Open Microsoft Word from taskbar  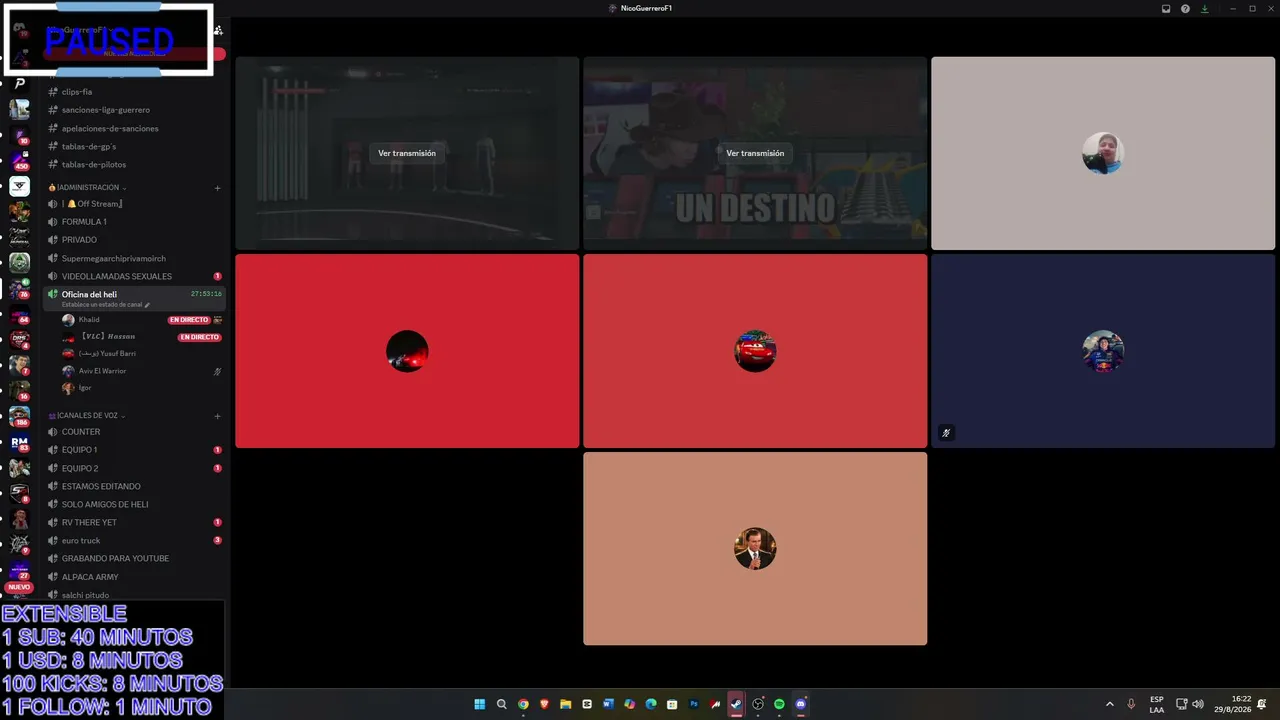pyautogui.click(x=608, y=704)
